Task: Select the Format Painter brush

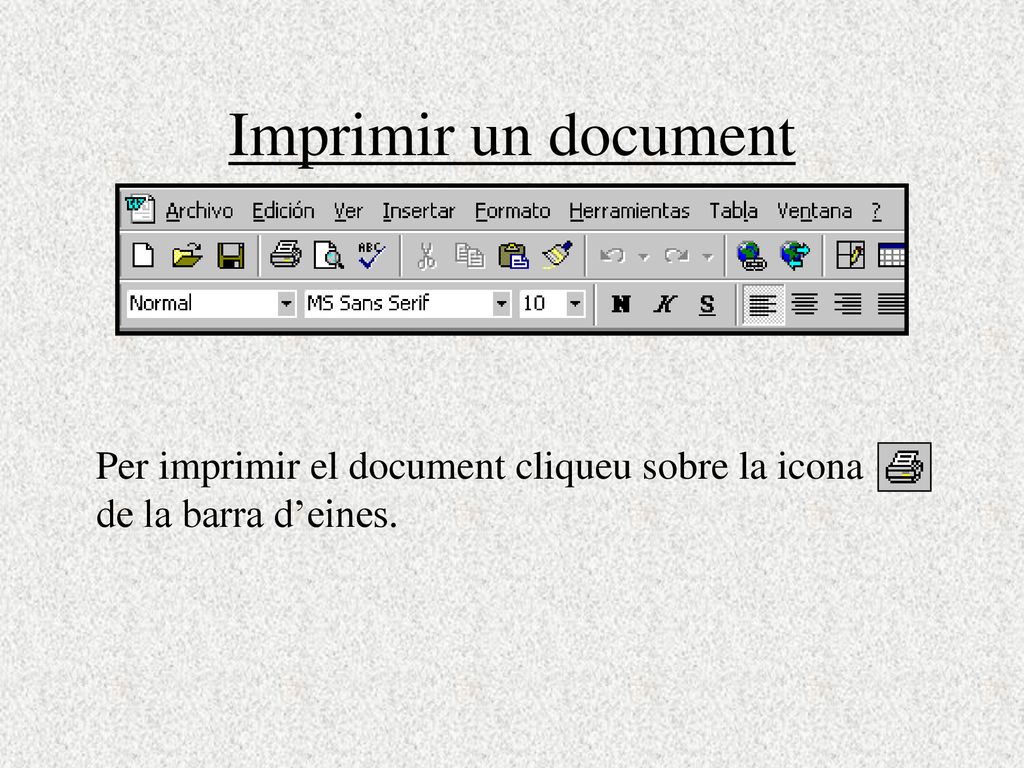Action: point(557,255)
